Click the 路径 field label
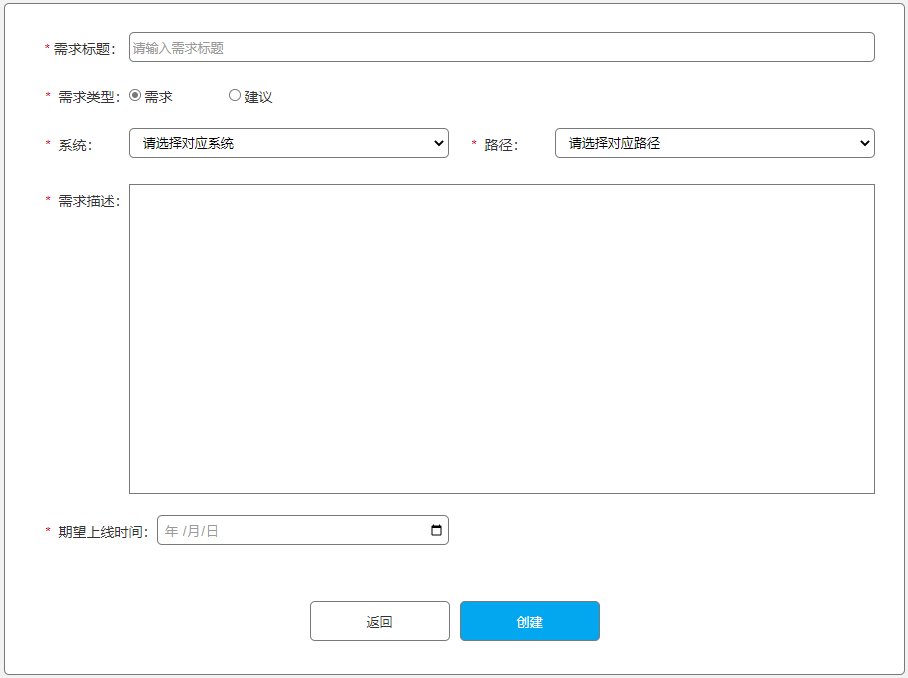This screenshot has height=678, width=908. [x=501, y=145]
